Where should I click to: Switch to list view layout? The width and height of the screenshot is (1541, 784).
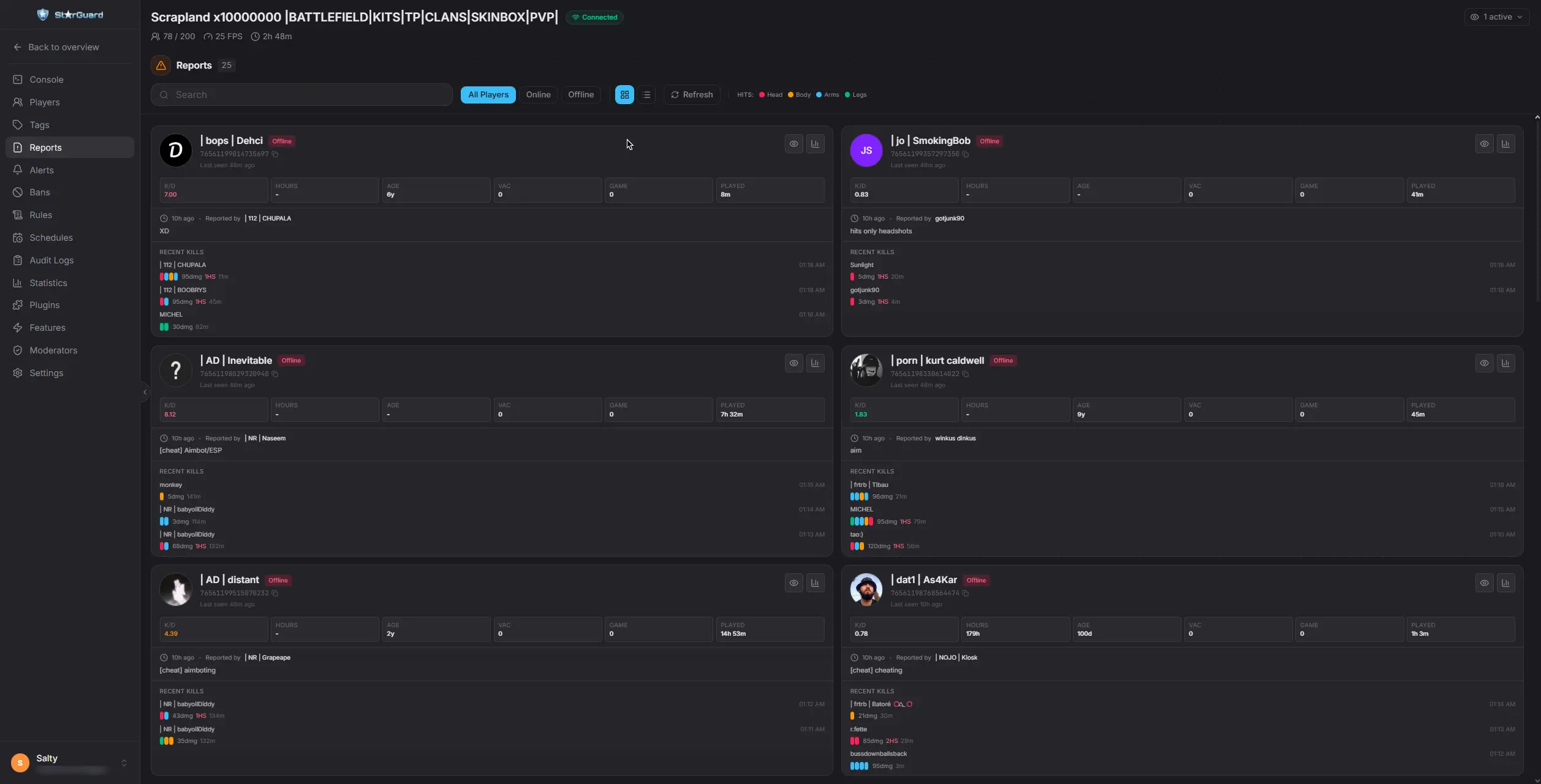tap(646, 94)
